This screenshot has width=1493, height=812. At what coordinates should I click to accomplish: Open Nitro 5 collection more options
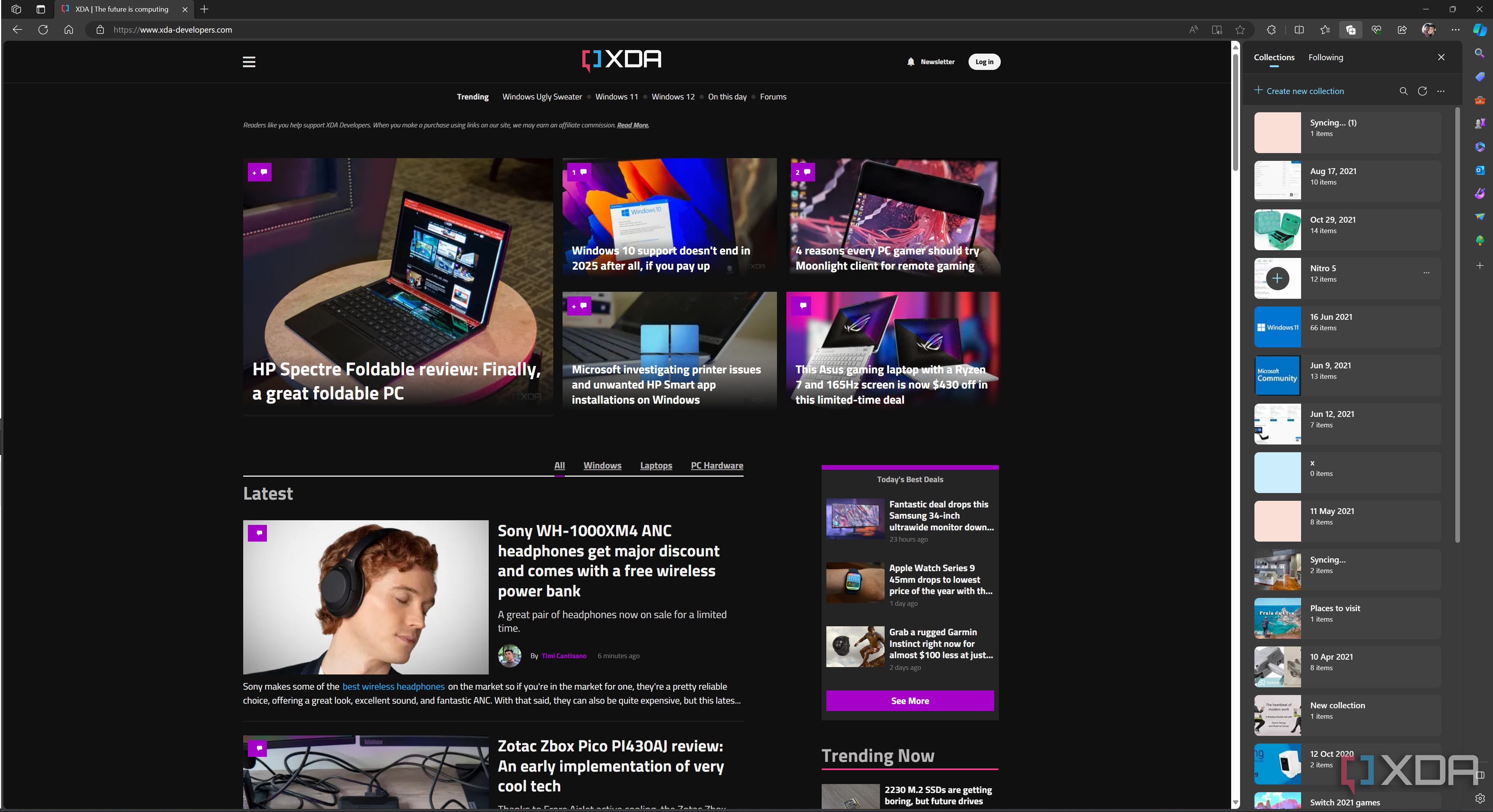tap(1426, 272)
